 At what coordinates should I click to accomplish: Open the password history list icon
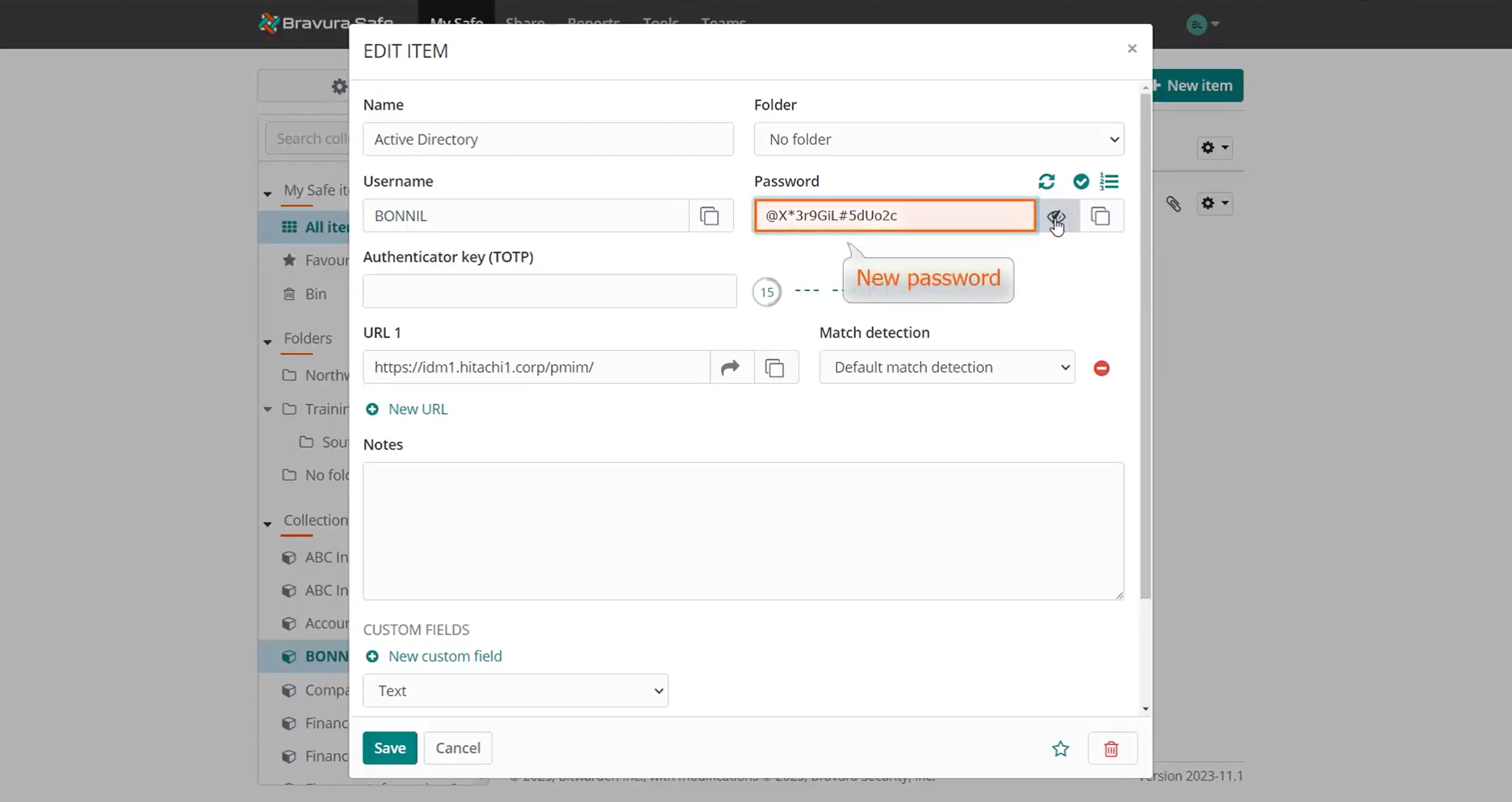pos(1109,181)
